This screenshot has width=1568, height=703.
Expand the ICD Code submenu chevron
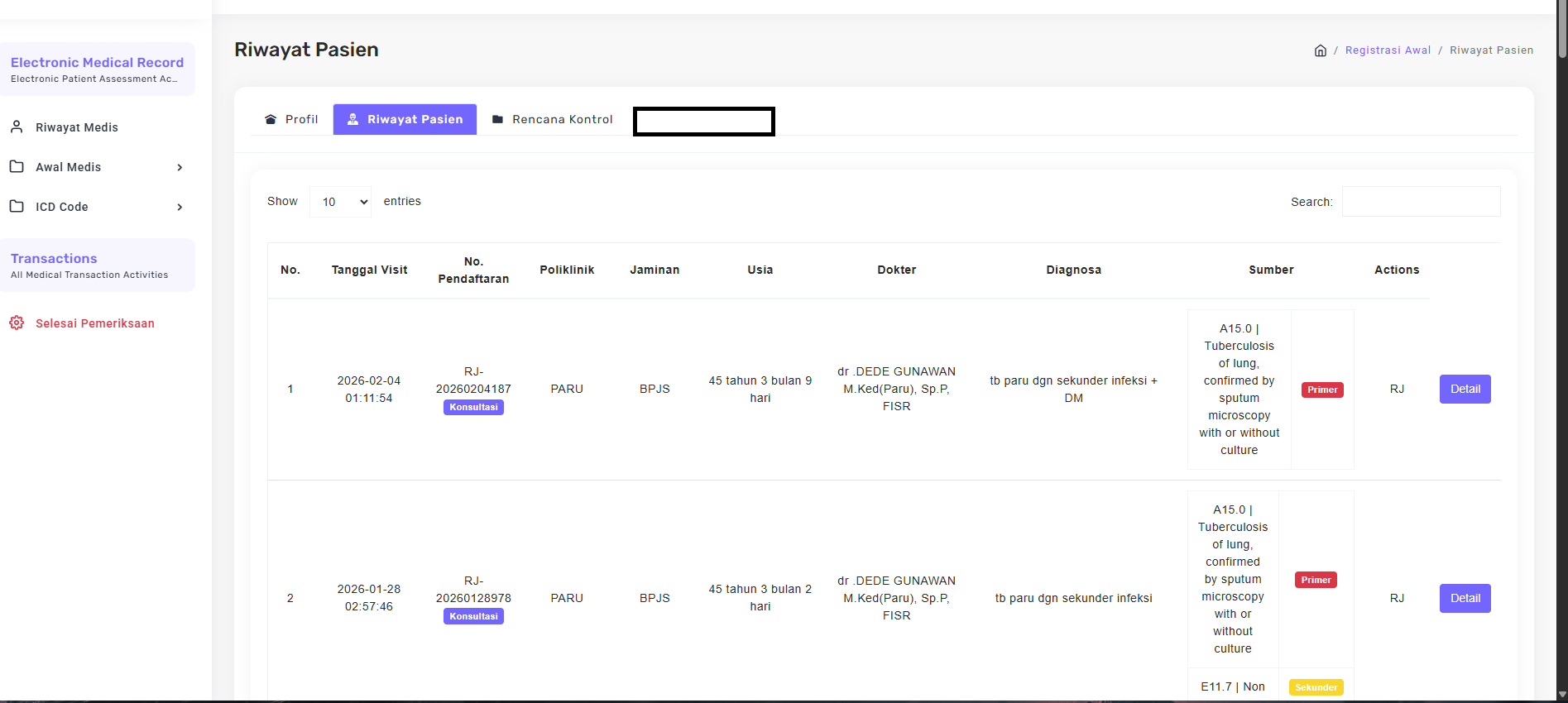[x=180, y=207]
